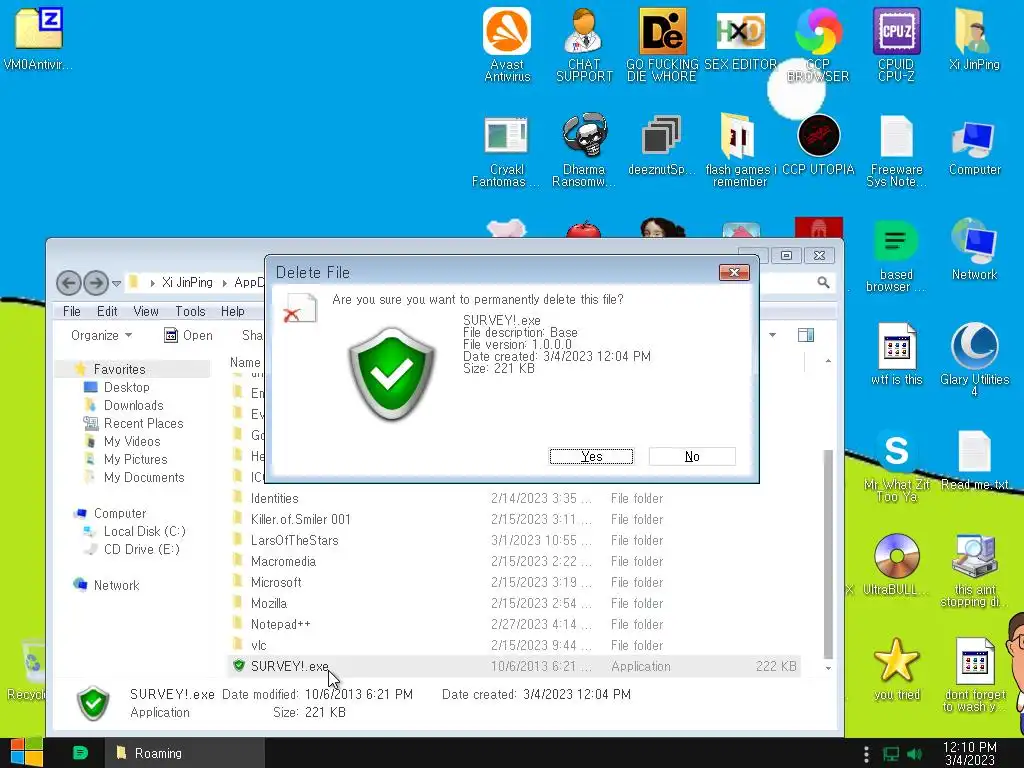Expand the Organize dropdown
This screenshot has height=768, width=1024.
click(101, 335)
